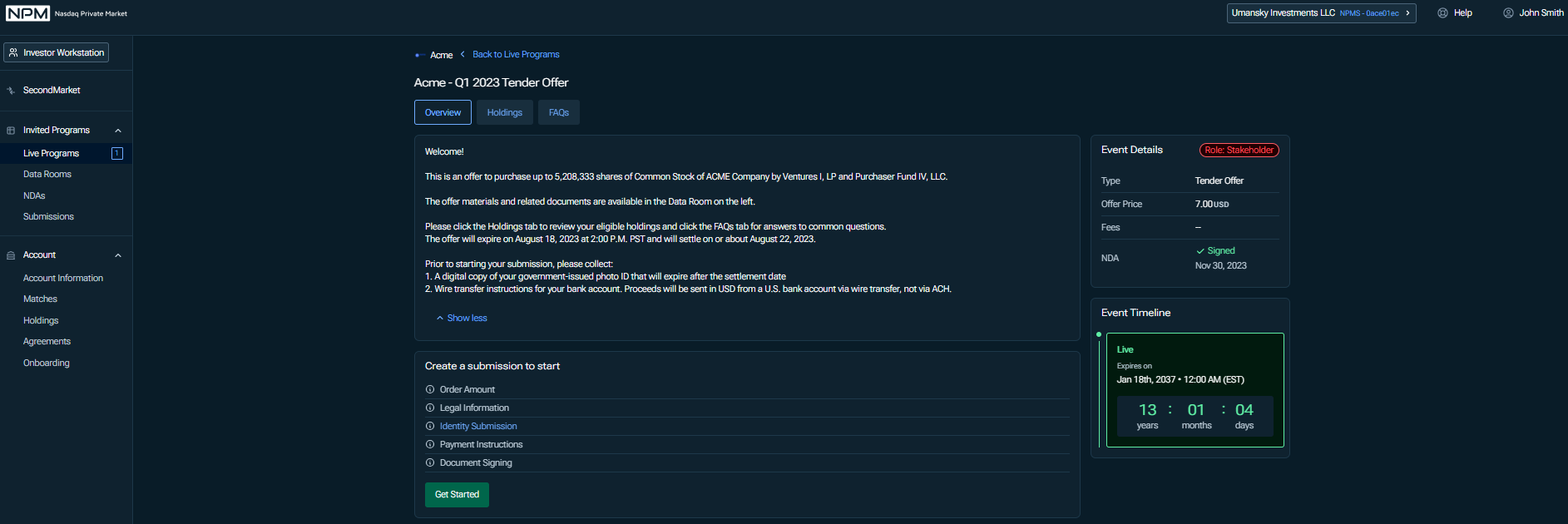This screenshot has width=1568, height=524.
Task: Open SecondMarket in the sidebar
Action: click(52, 90)
